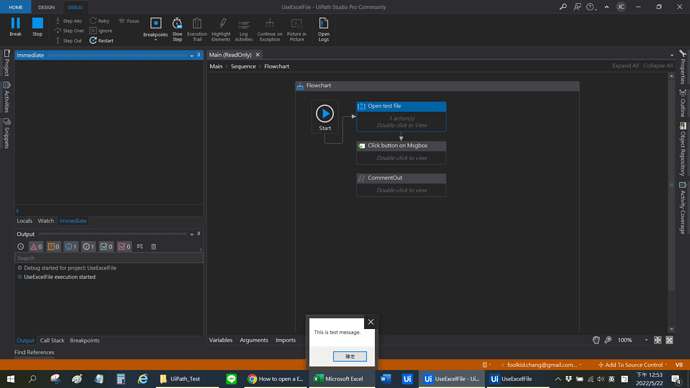Switch to the Watch tab

point(46,221)
